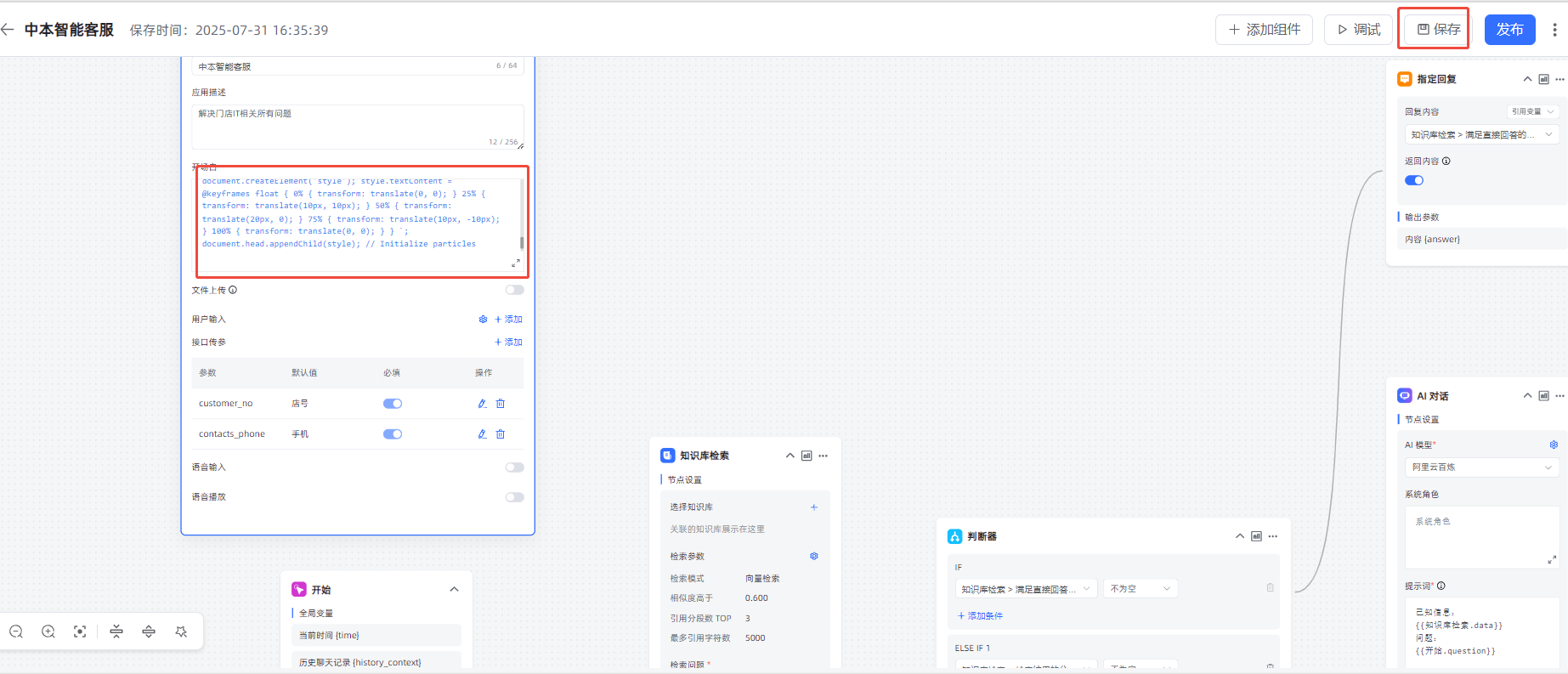
Task: Toggle required switch for customer_no
Action: 393,404
